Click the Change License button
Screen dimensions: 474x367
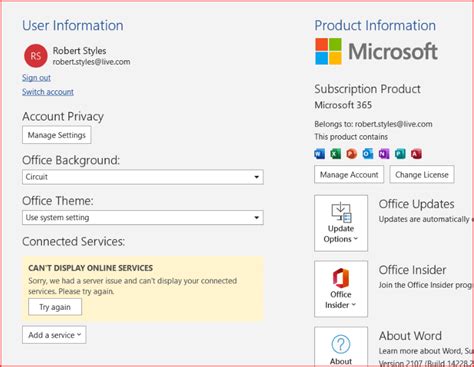click(422, 175)
